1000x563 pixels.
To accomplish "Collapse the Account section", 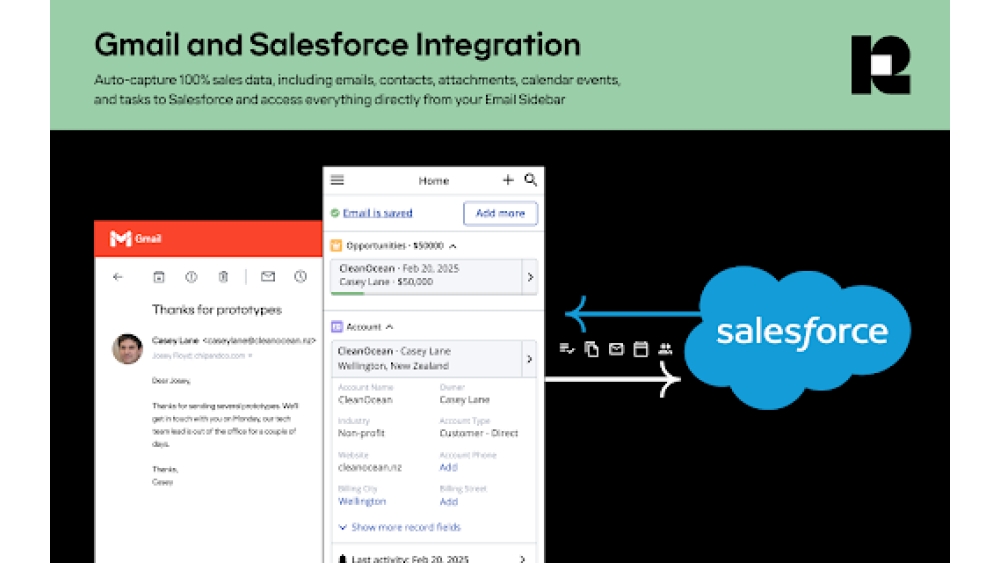I will point(389,327).
